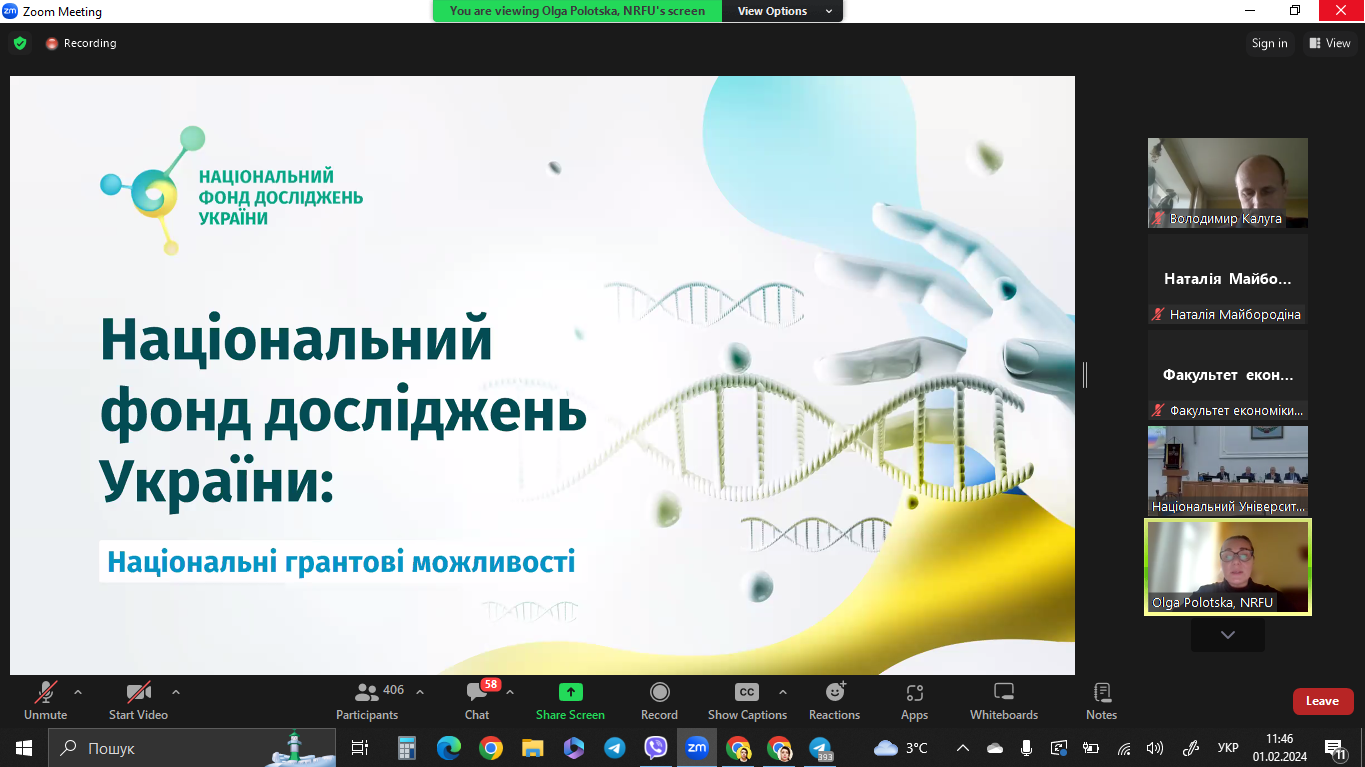1365x767 pixels.
Task: Open the Apps icon in the toolbar
Action: pyautogui.click(x=914, y=692)
